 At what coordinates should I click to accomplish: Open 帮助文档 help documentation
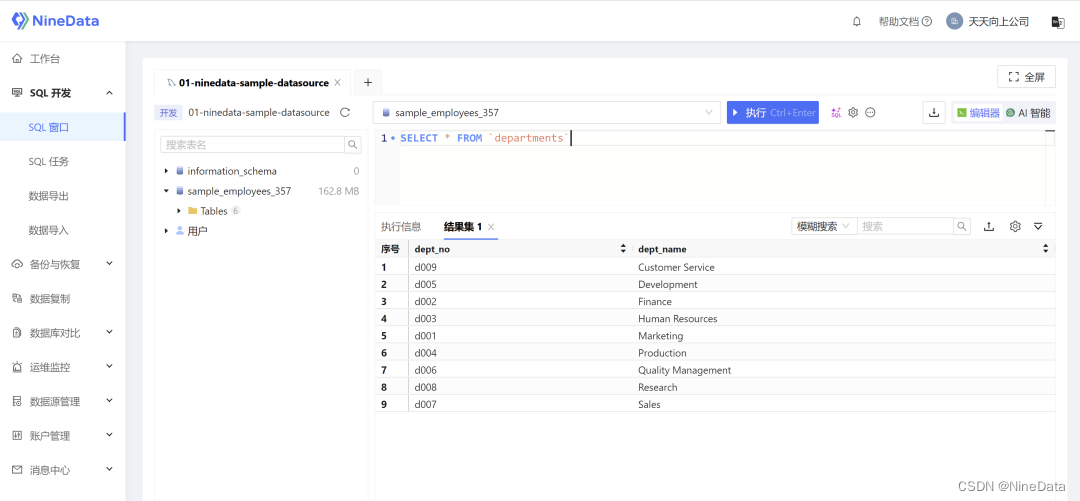click(x=905, y=21)
